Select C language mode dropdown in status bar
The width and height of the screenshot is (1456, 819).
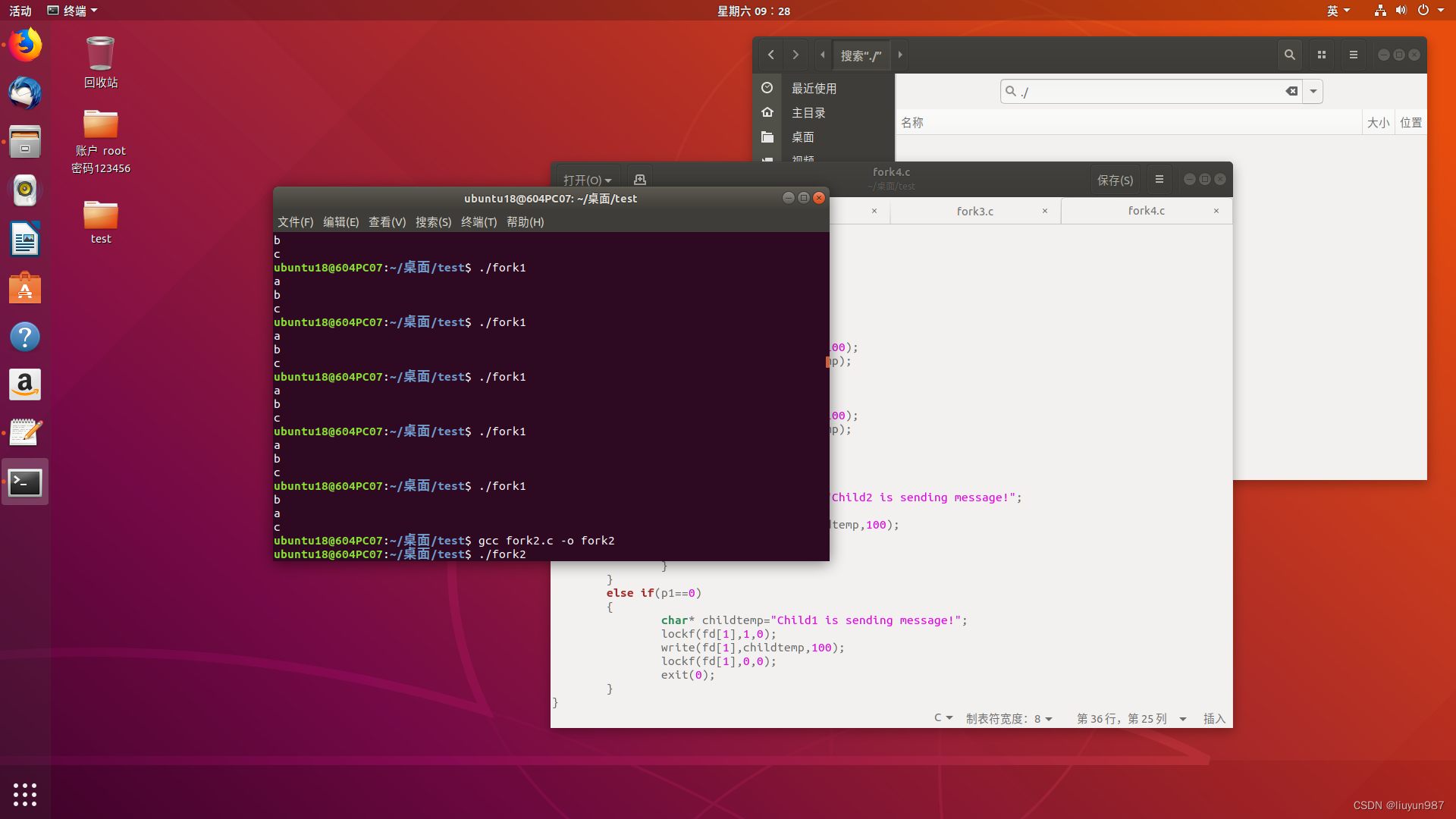[943, 717]
